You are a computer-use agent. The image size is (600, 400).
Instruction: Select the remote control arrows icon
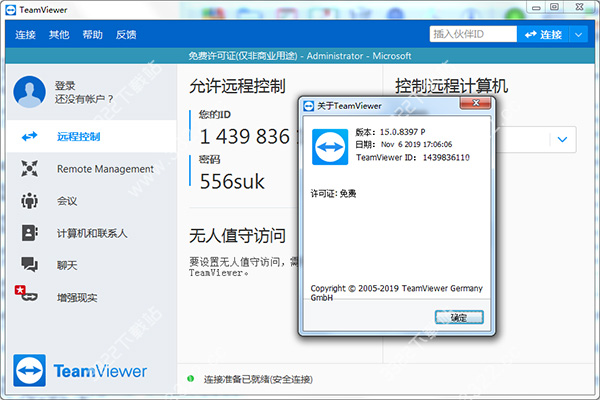pos(29,136)
